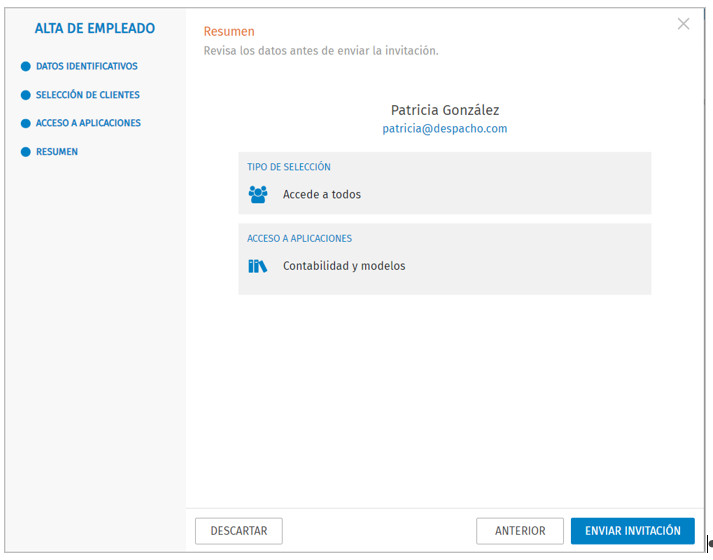Go back using the Anterior button
This screenshot has height=560, width=713.
(520, 531)
